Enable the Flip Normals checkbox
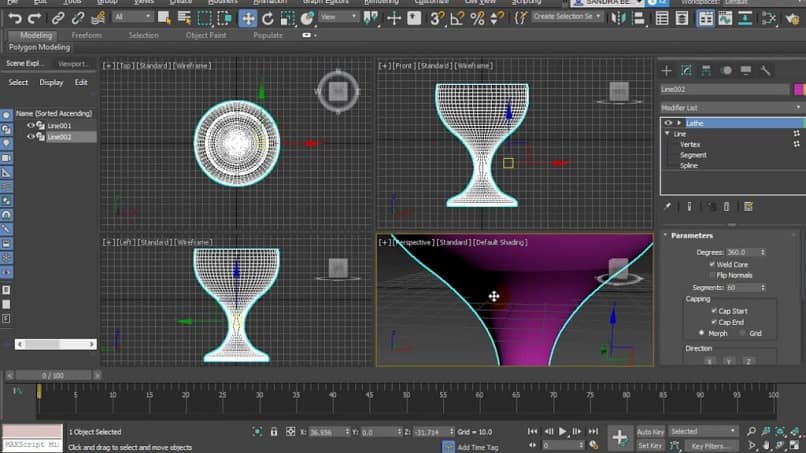The width and height of the screenshot is (806, 453). tap(711, 275)
